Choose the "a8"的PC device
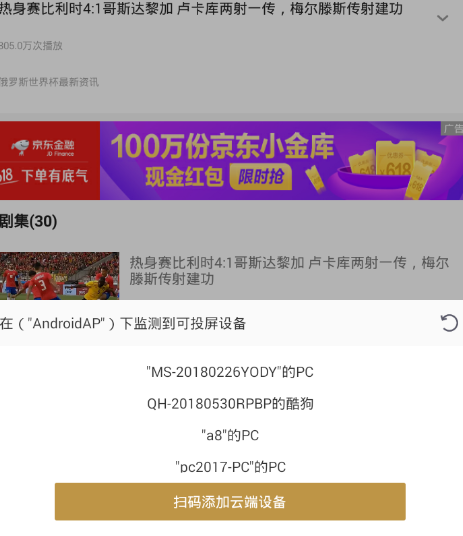Viewport: 463px width, 536px height. tap(230, 436)
